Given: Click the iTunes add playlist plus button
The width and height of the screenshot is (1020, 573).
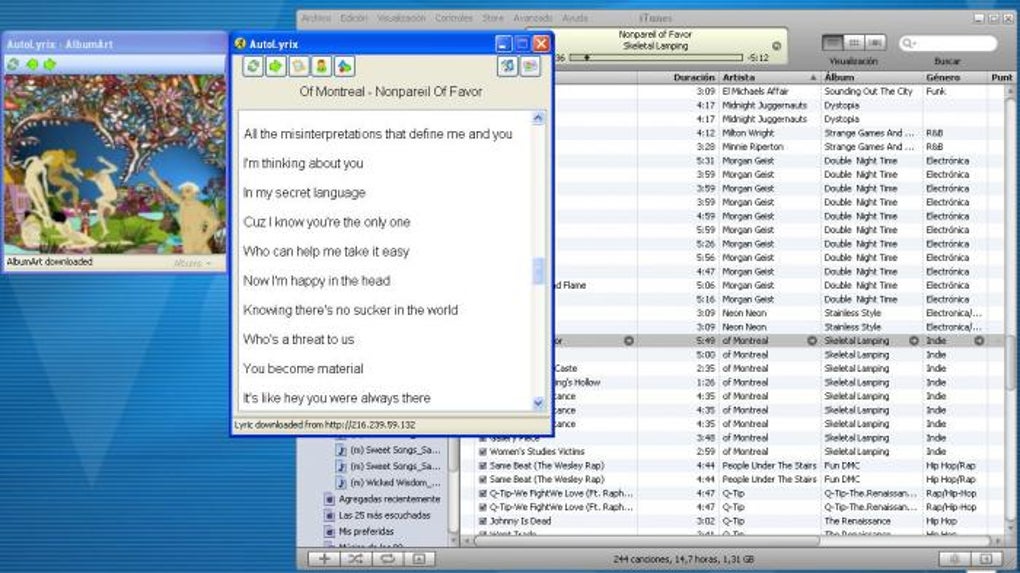Looking at the screenshot, I should 324,559.
